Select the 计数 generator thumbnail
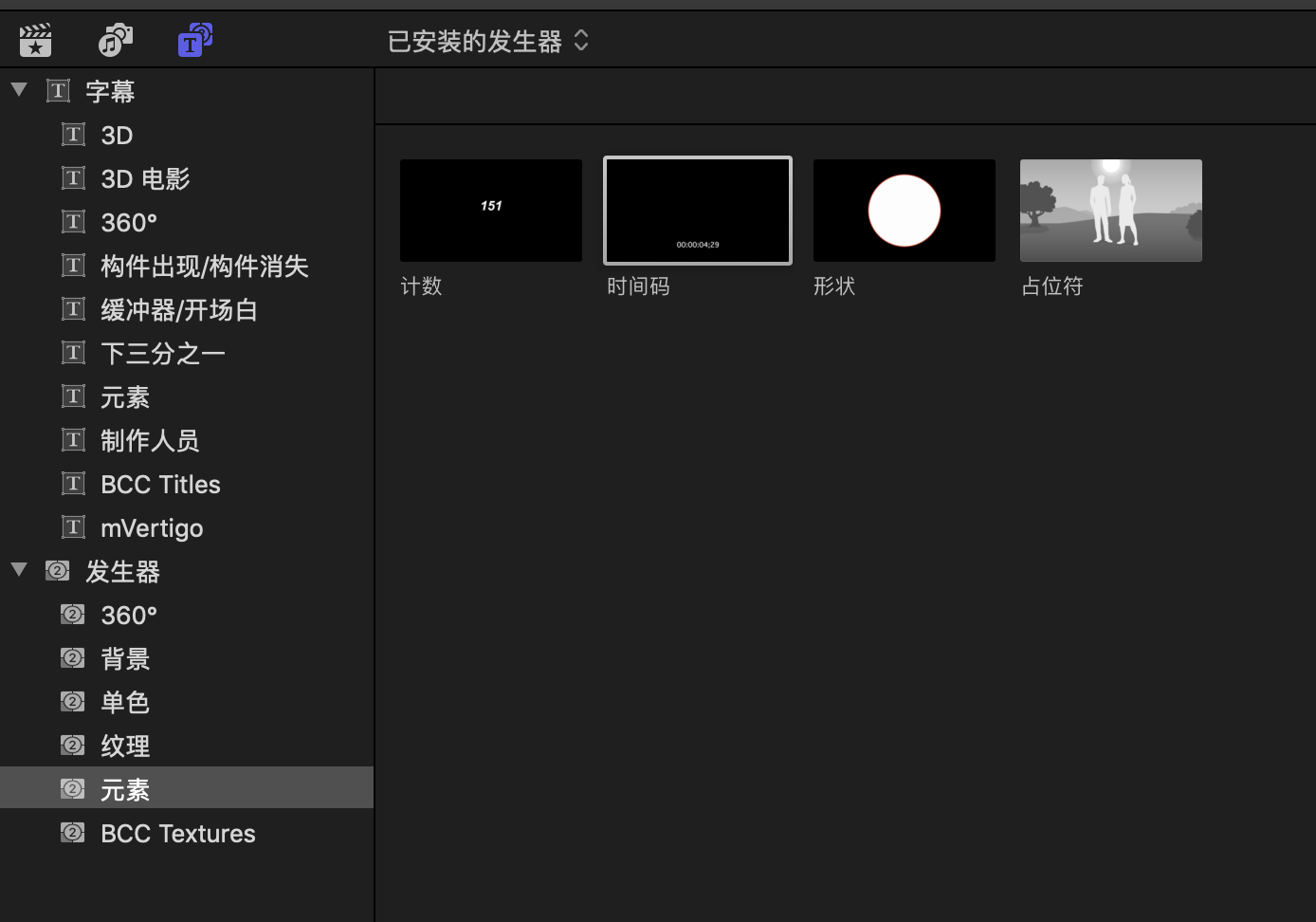 (x=491, y=211)
